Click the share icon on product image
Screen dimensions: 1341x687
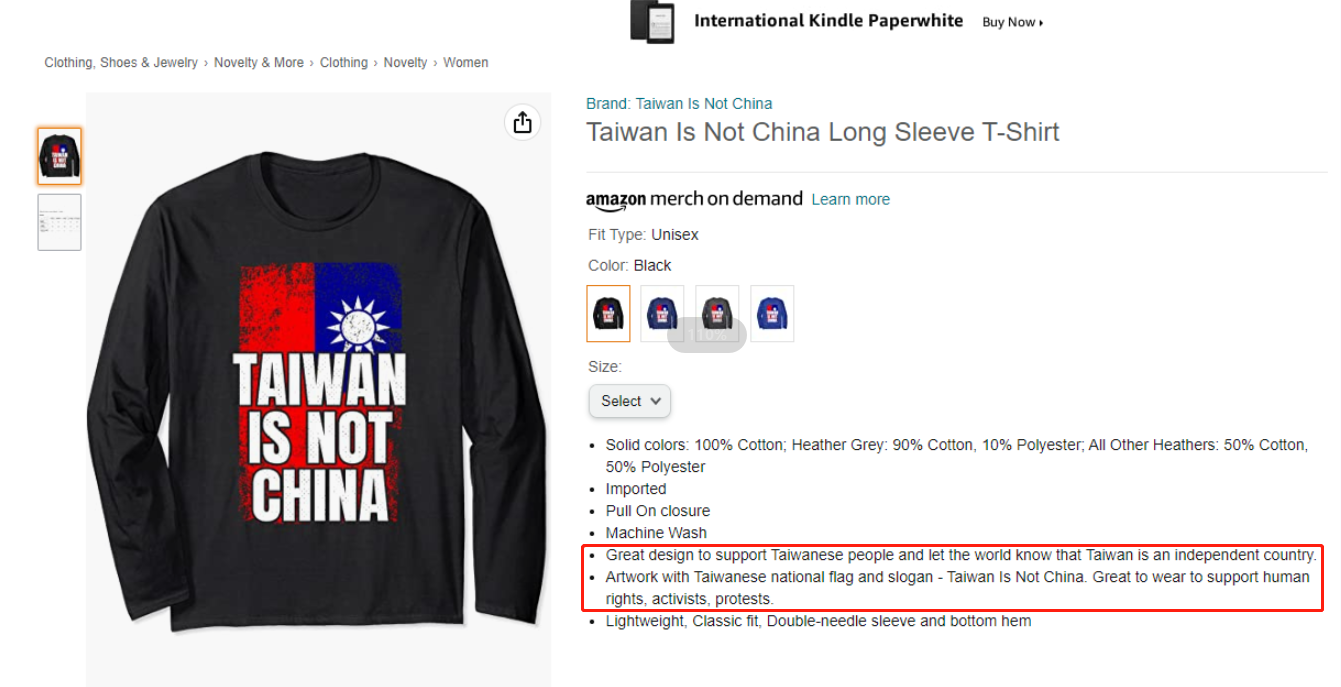point(522,123)
